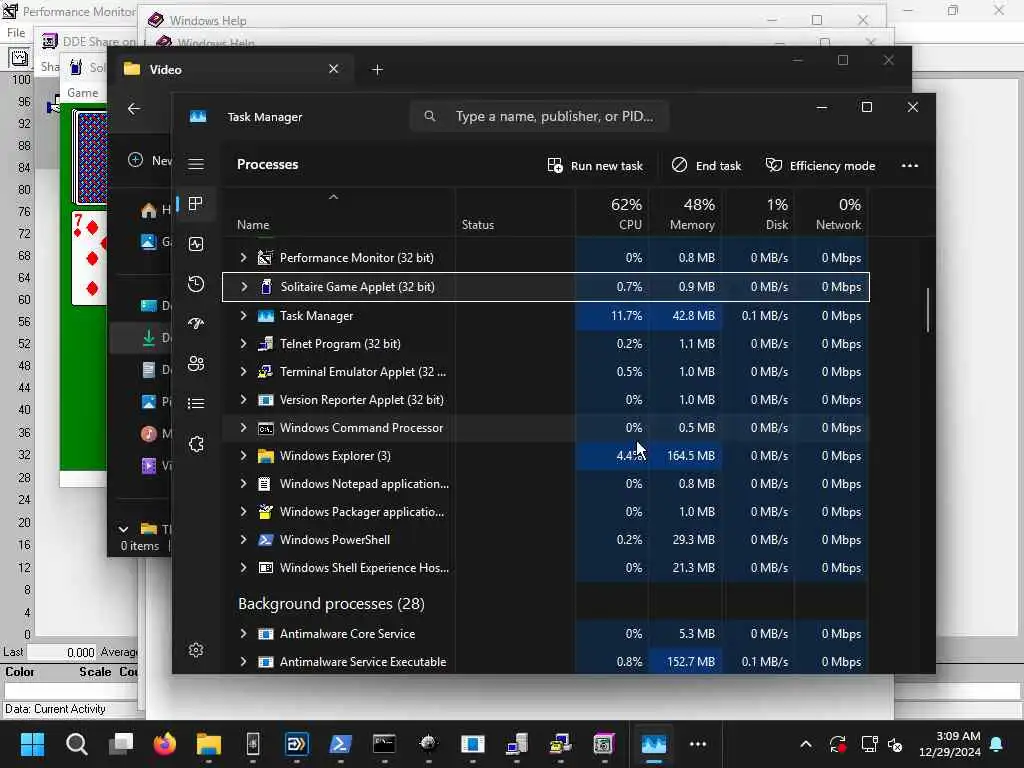Click Windows Explorer 164.5 MB memory cell
The width and height of the screenshot is (1024, 768).
click(x=685, y=456)
